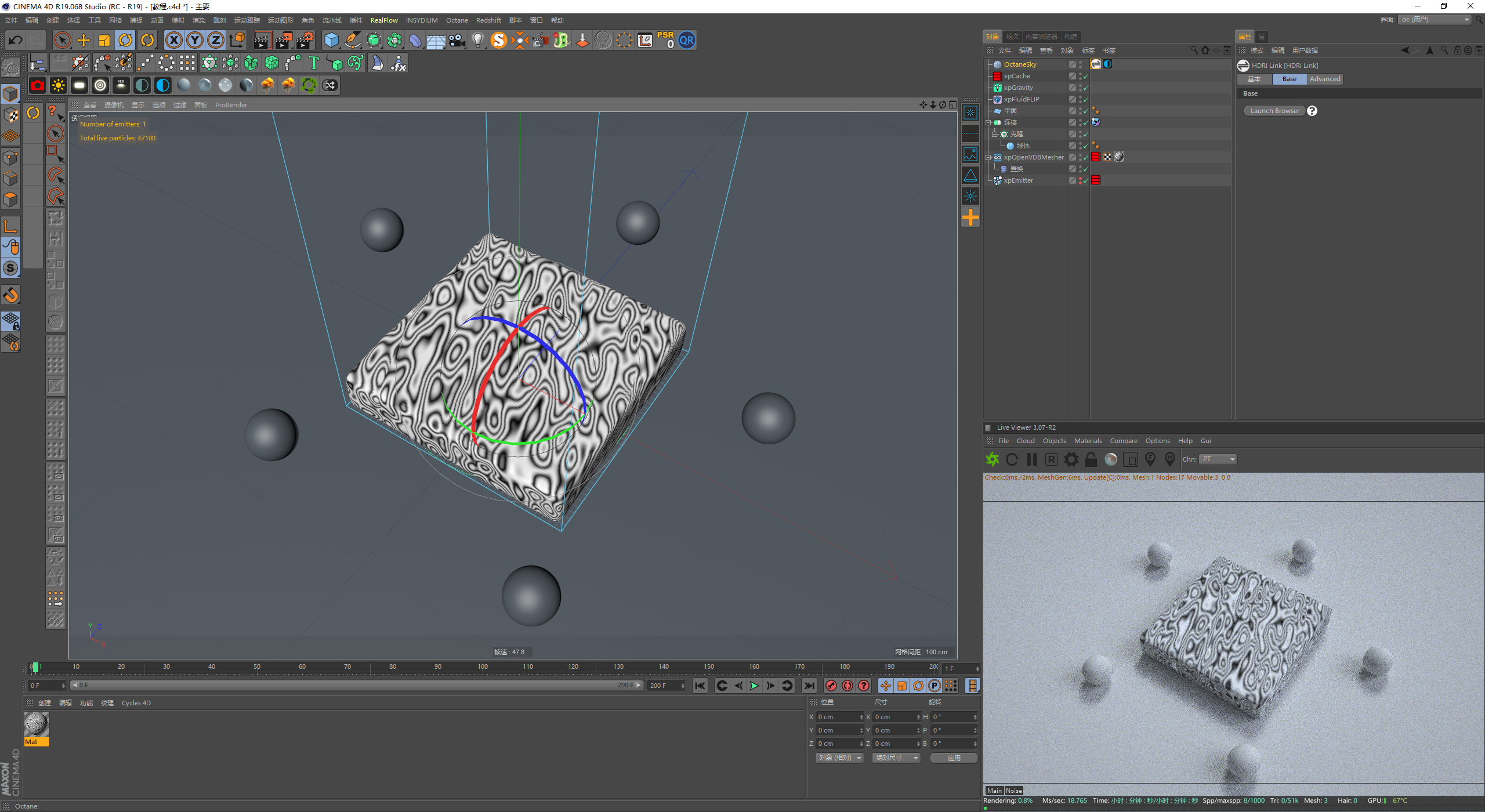This screenshot has height=812, width=1485.
Task: Click the Octane daylight sun icon
Action: [x=58, y=86]
